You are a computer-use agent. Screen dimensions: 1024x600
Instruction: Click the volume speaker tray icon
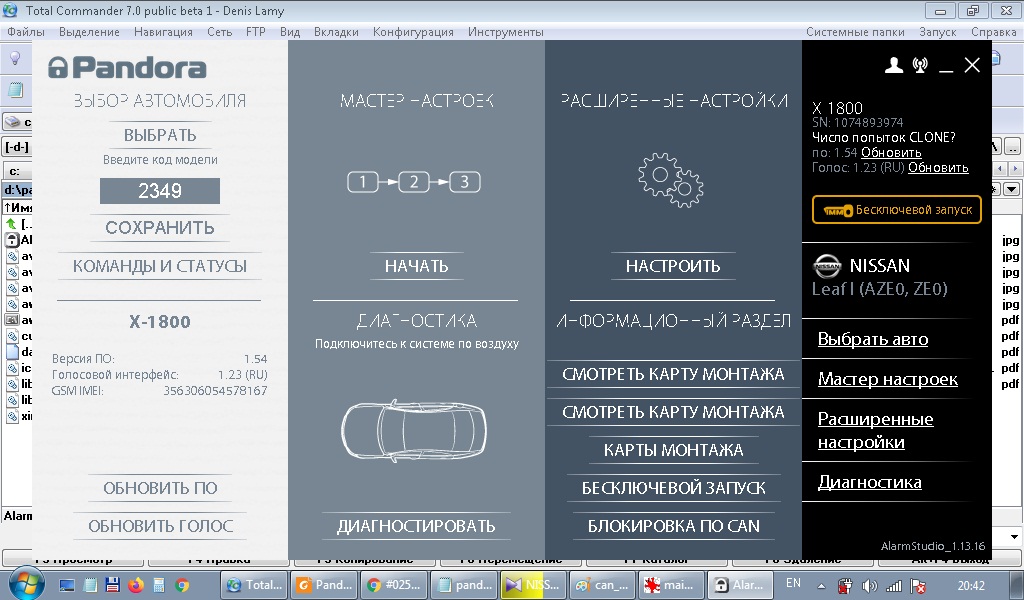[x=869, y=585]
